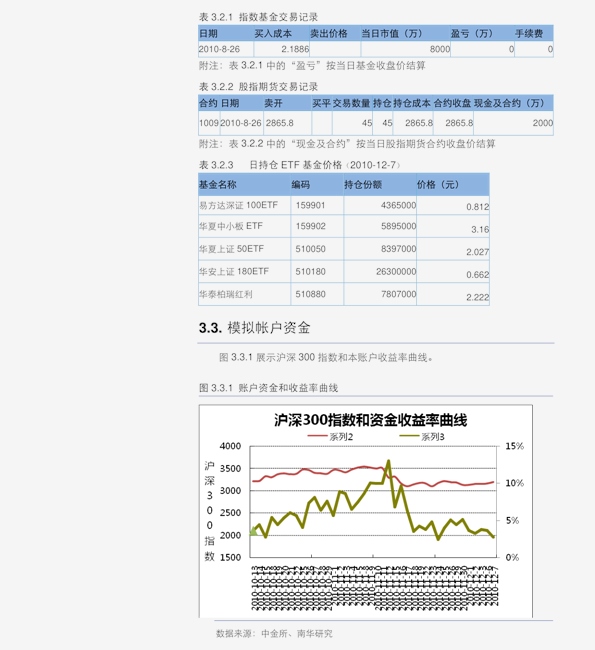Click the right axis label '5%'
This screenshot has height=650, width=595.
(512, 521)
